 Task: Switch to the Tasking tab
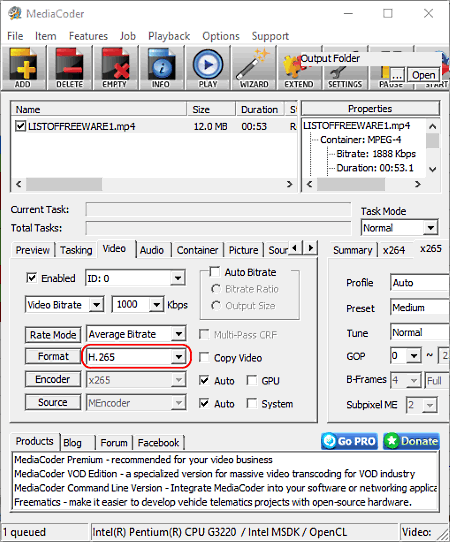[x=76, y=250]
